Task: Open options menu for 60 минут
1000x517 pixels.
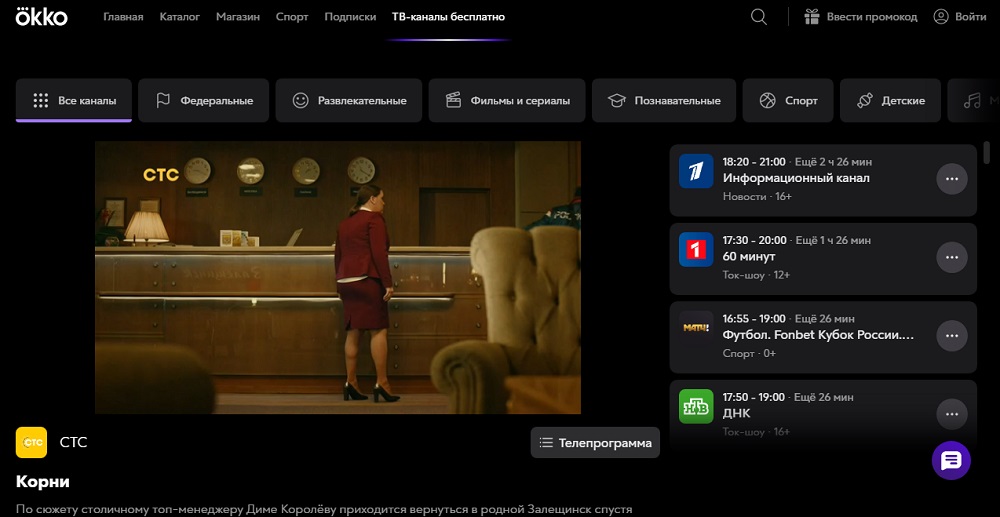Action: point(951,257)
